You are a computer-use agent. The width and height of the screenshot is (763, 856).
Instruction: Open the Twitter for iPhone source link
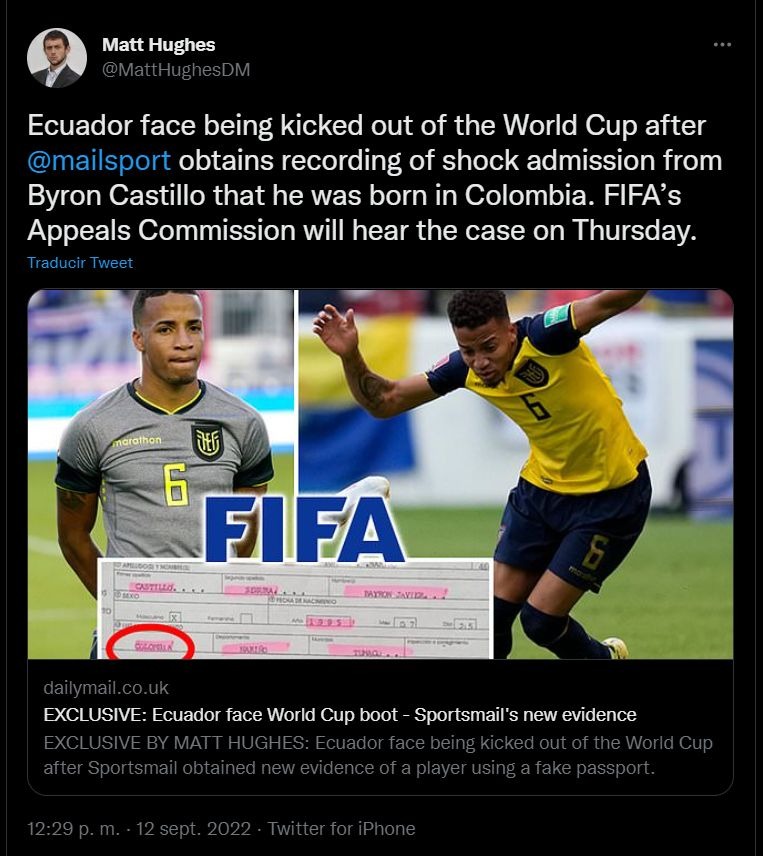(x=342, y=829)
